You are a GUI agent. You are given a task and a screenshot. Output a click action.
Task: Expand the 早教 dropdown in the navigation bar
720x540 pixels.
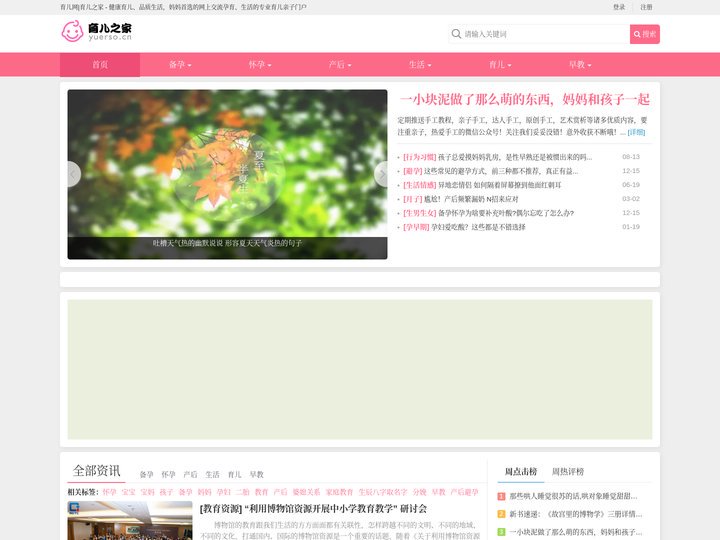580,65
